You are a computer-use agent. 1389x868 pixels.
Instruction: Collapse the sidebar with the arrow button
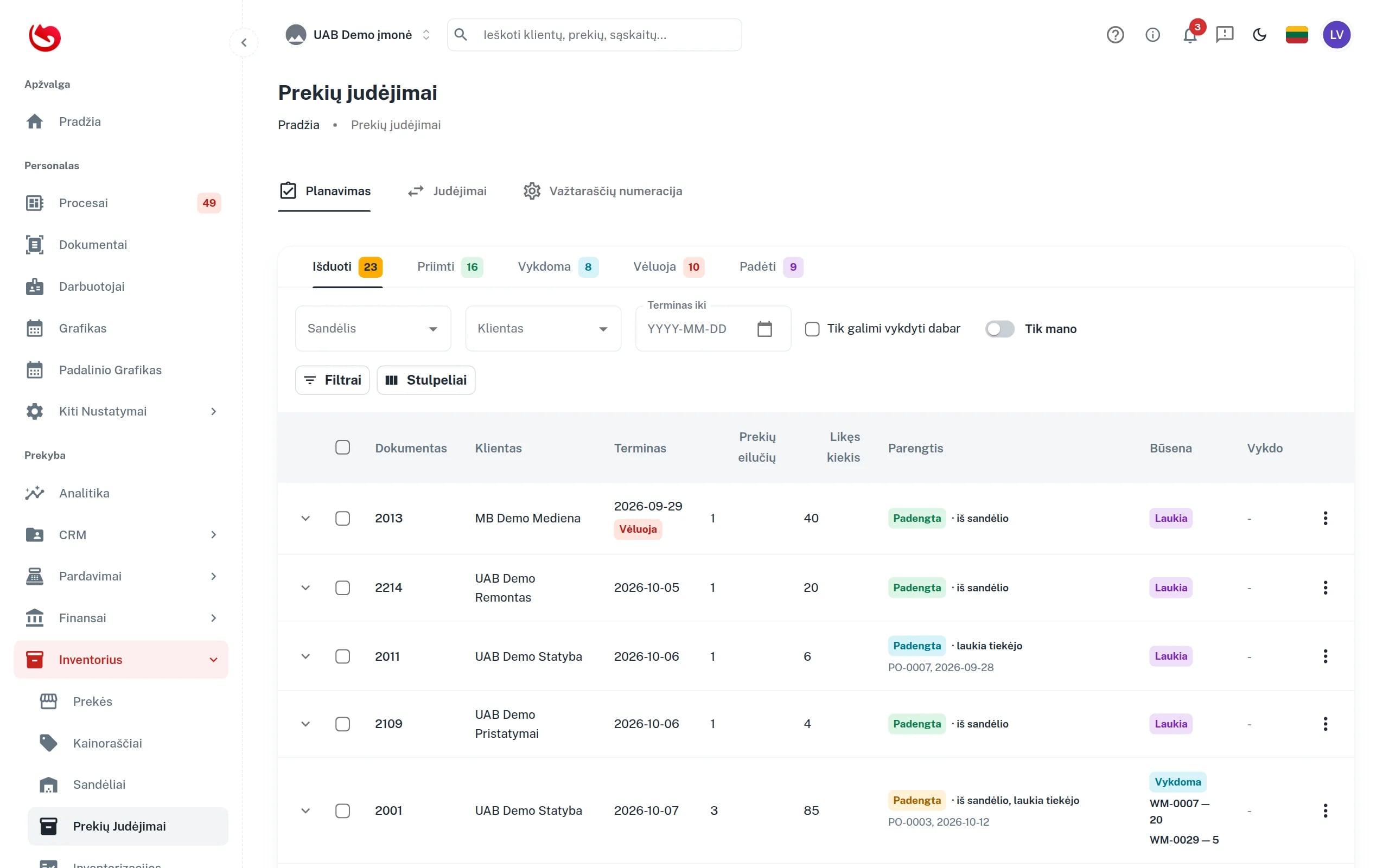pos(244,42)
